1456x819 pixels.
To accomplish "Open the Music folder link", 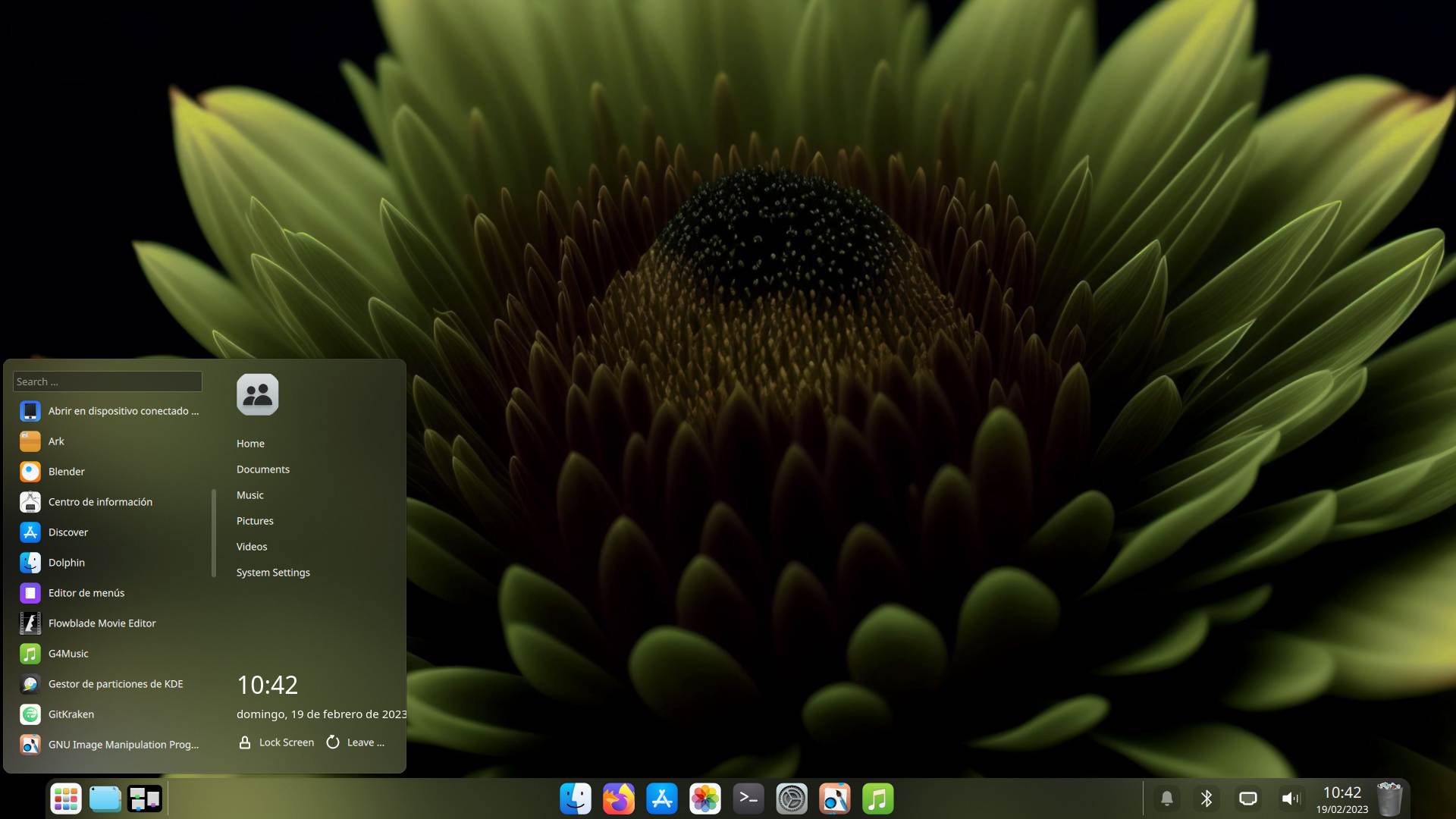I will (250, 495).
